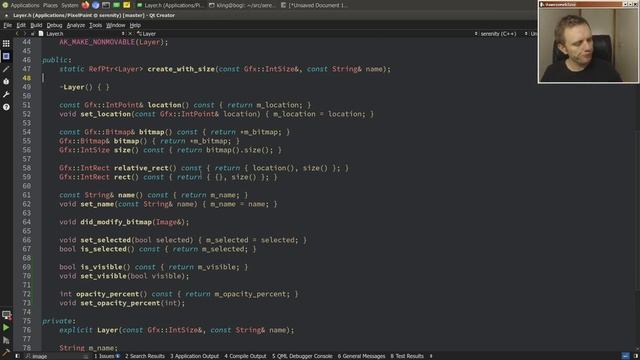Image resolution: width=640 pixels, height=360 pixels.
Task: Launch Chromium browser from the top panel
Action: point(96,5)
